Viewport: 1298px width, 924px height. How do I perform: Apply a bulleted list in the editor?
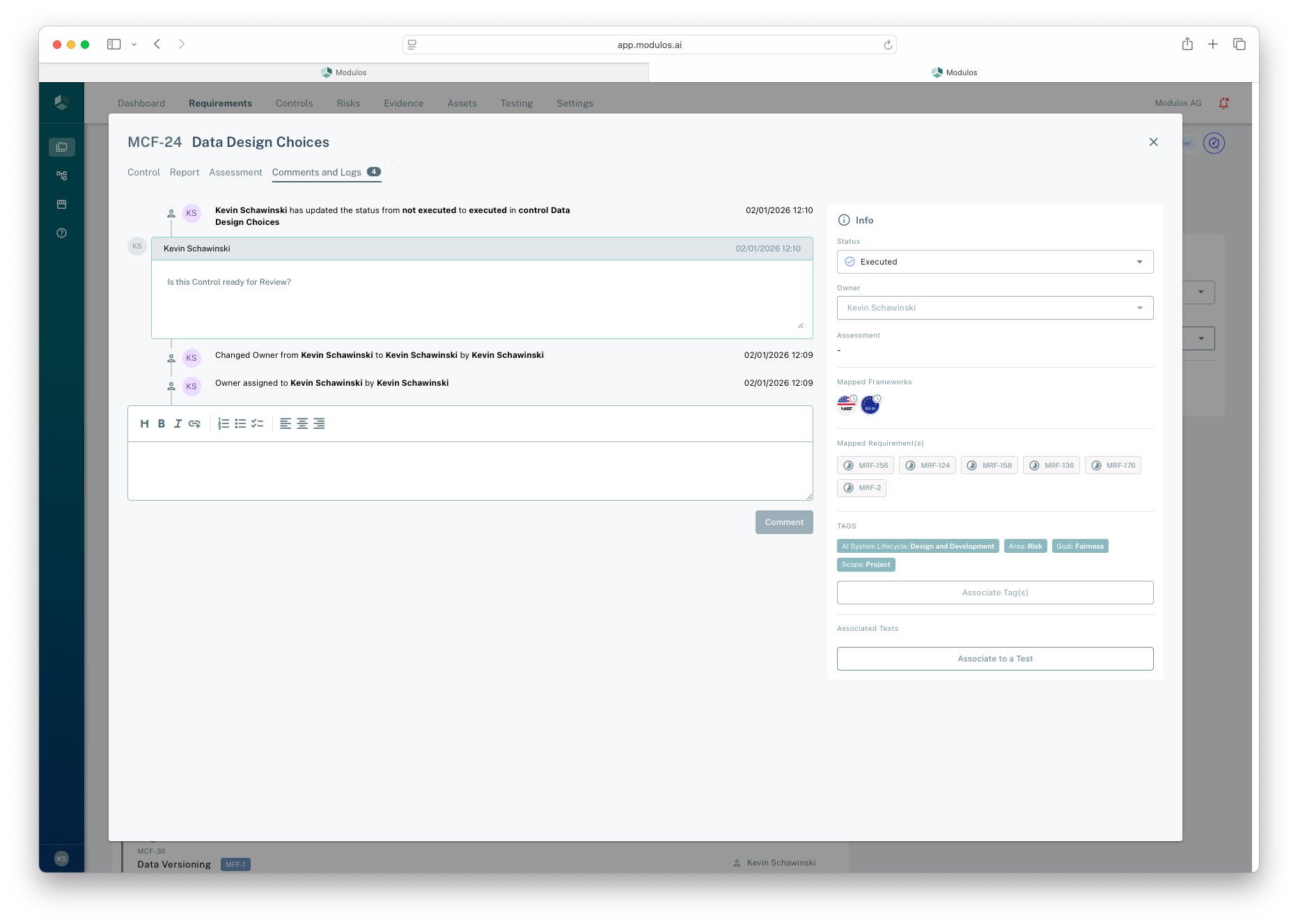pos(240,423)
